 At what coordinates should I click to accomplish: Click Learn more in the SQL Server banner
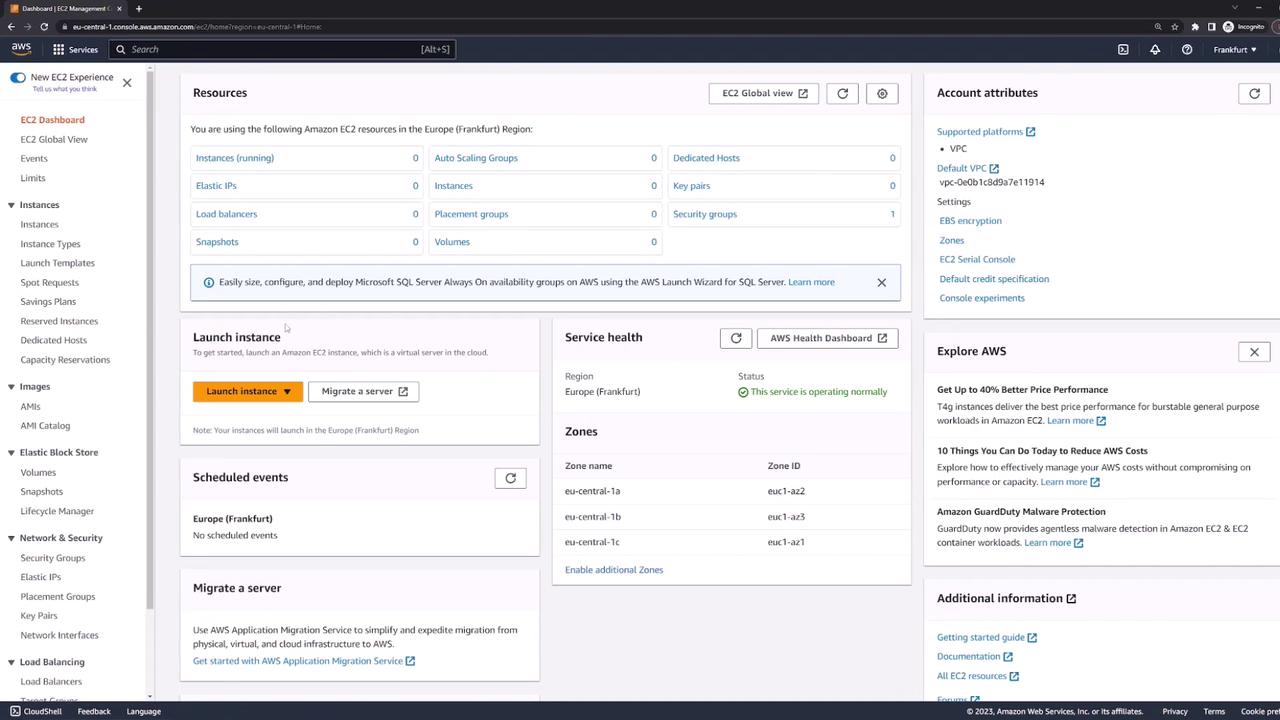tap(811, 282)
